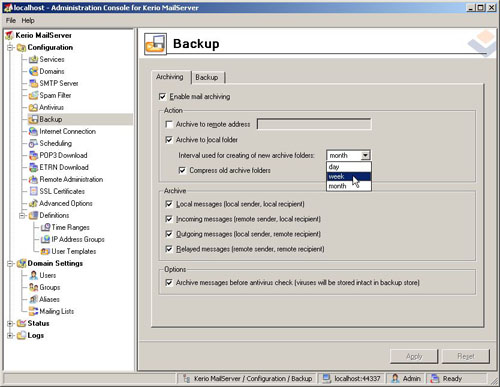Screen dimensions: 500x387
Task: Choose day from interval list
Action: point(349,167)
